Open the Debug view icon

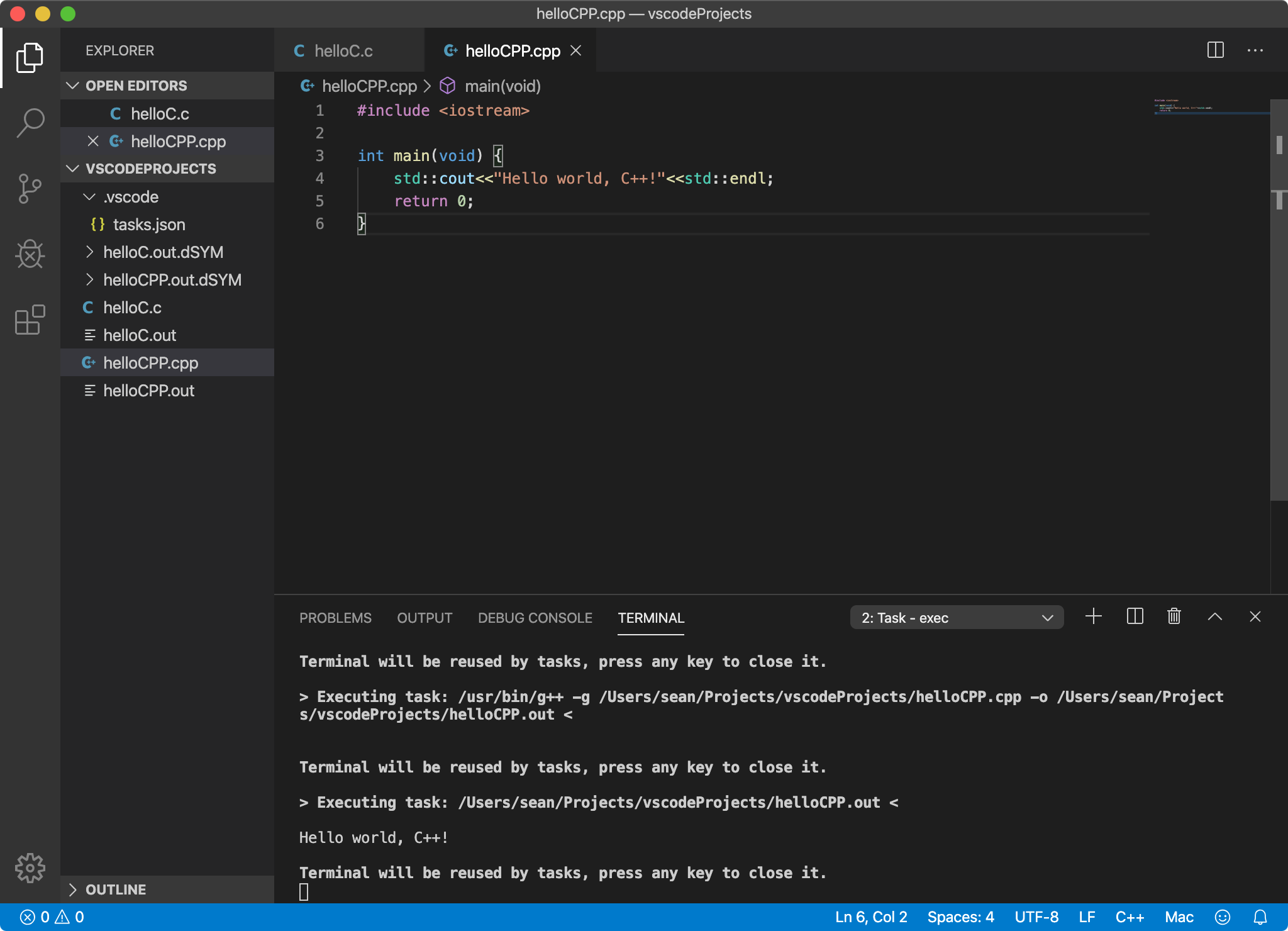(30, 254)
